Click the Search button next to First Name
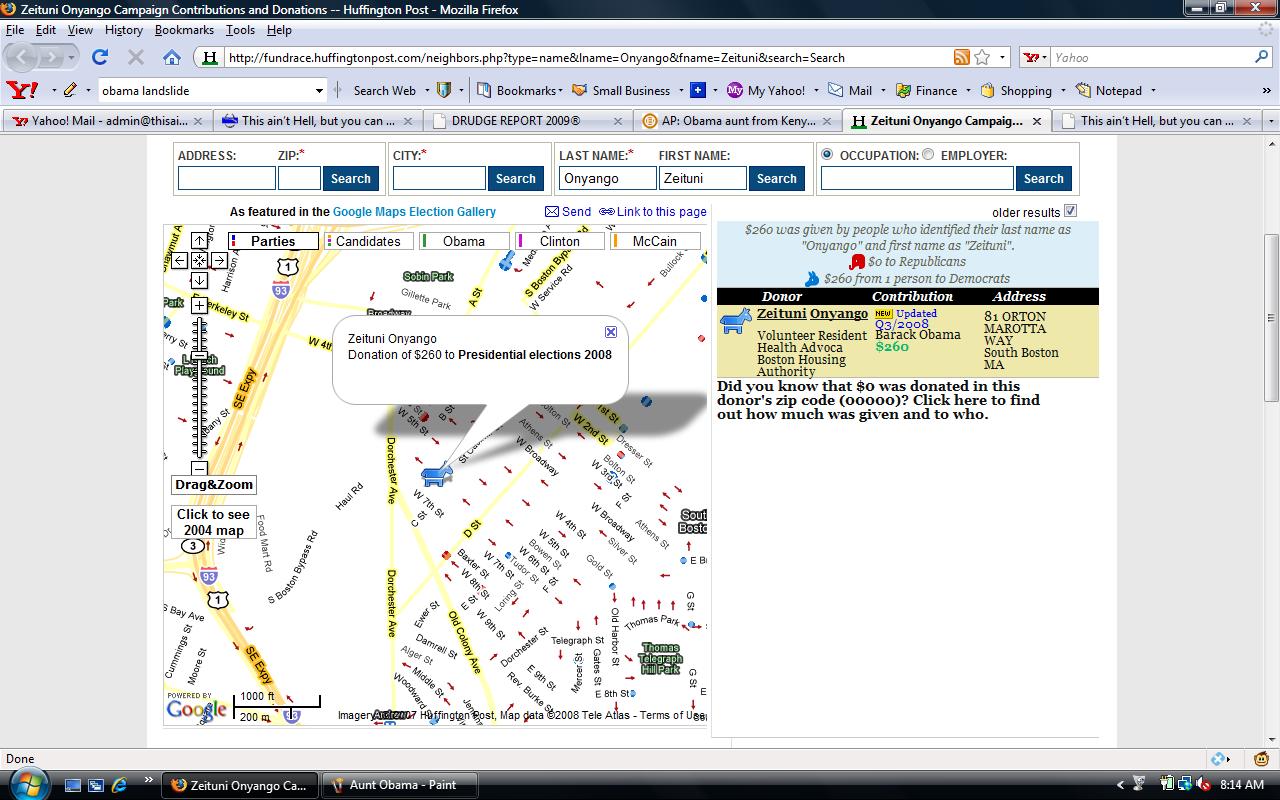The image size is (1280, 800). 776,179
